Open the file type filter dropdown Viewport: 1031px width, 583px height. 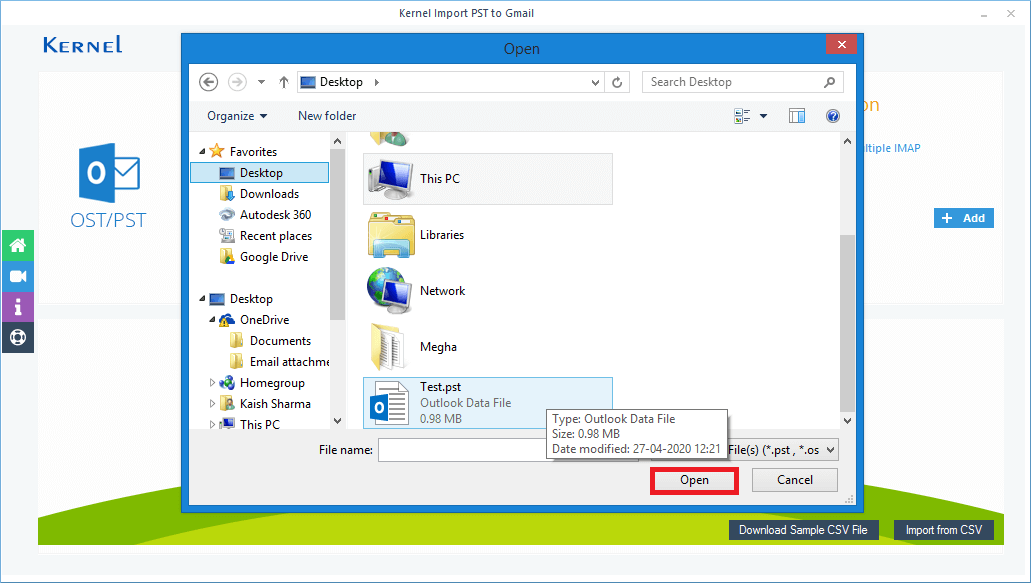pos(830,450)
